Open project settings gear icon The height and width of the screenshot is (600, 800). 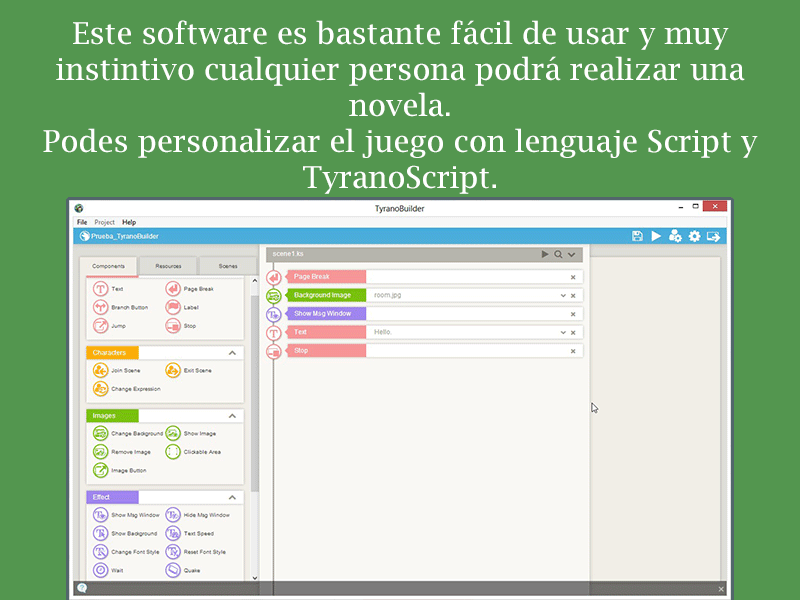[x=694, y=236]
